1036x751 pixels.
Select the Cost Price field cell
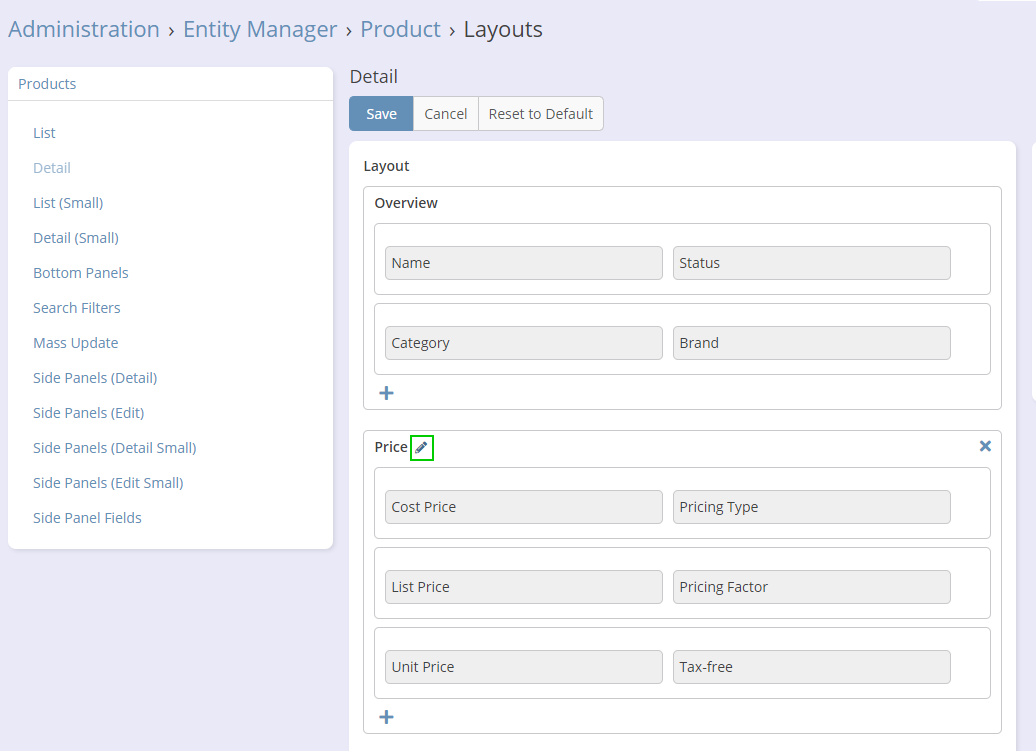(523, 507)
